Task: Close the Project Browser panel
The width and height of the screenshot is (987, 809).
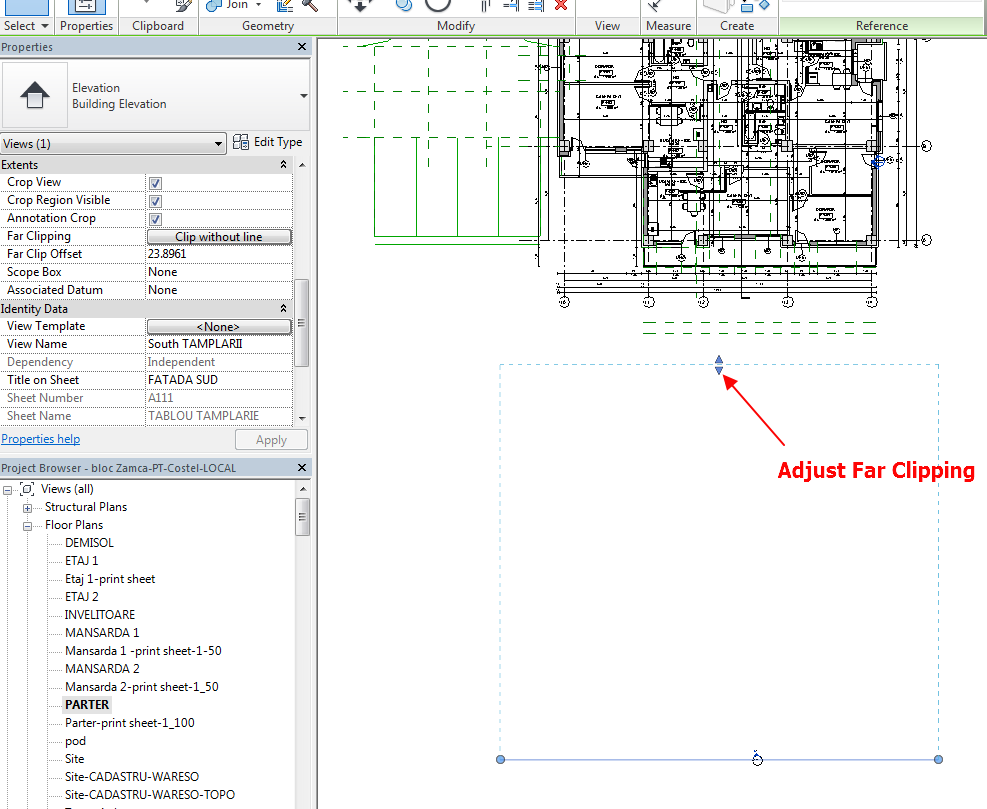Action: tap(302, 468)
